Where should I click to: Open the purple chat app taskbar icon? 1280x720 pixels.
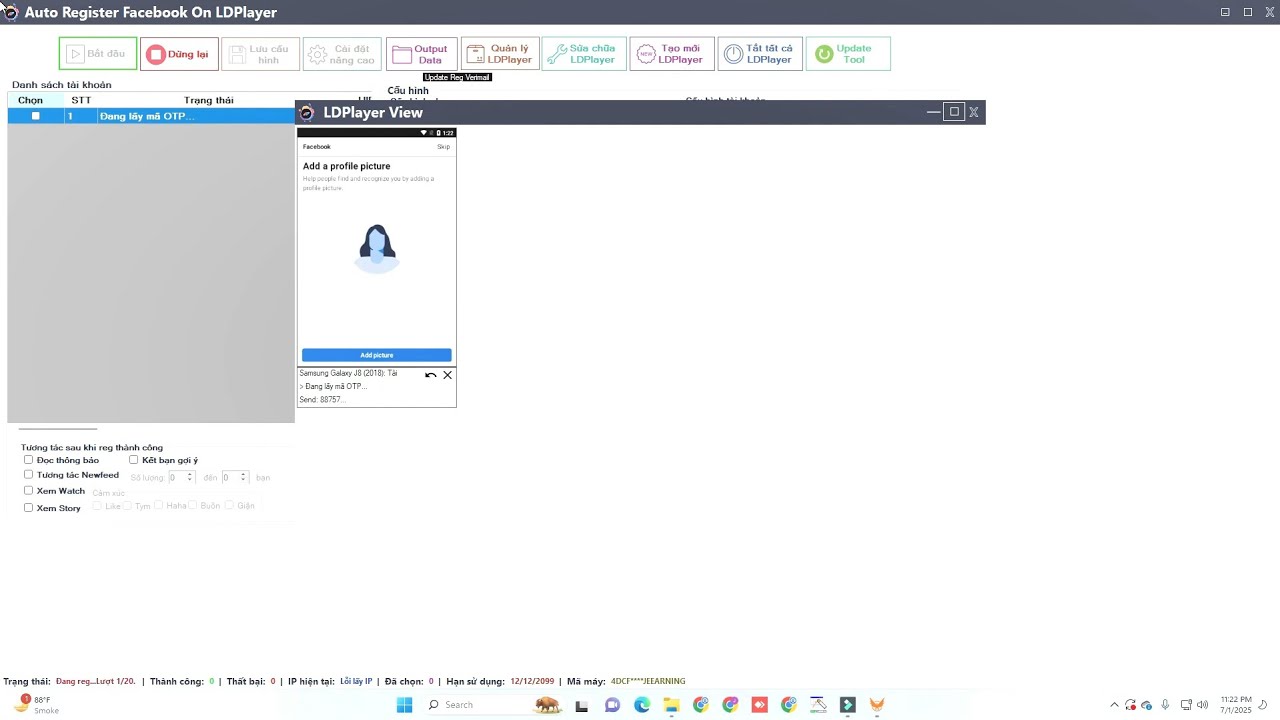[612, 705]
